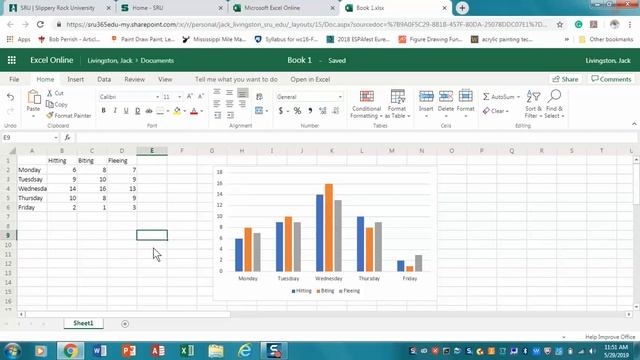Screen dimensions: 640x360
Task: Apply percent style format
Action: point(297,111)
